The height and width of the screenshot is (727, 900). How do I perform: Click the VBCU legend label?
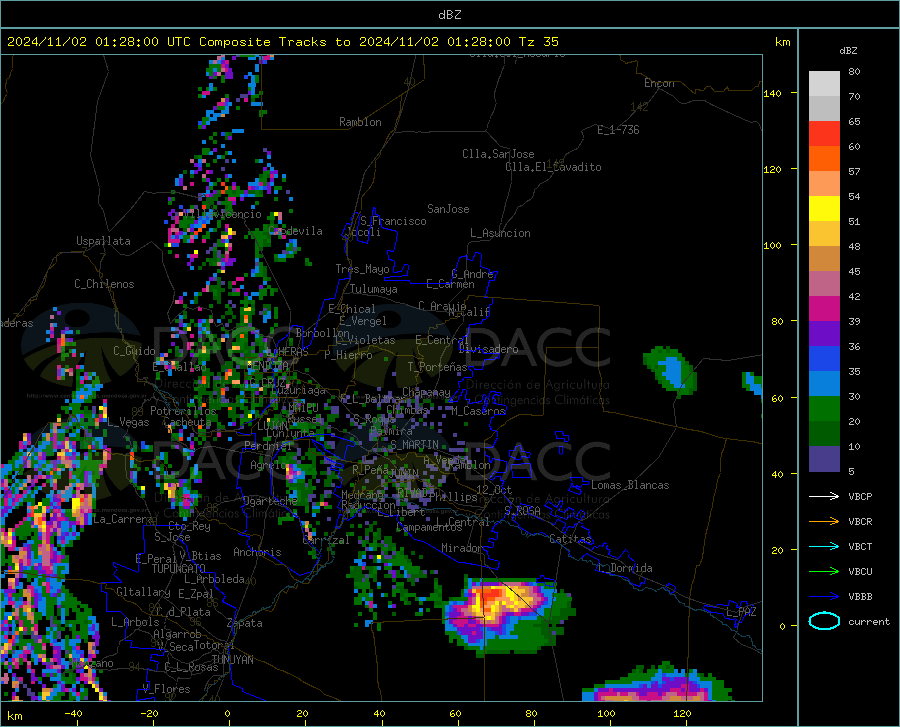860,572
